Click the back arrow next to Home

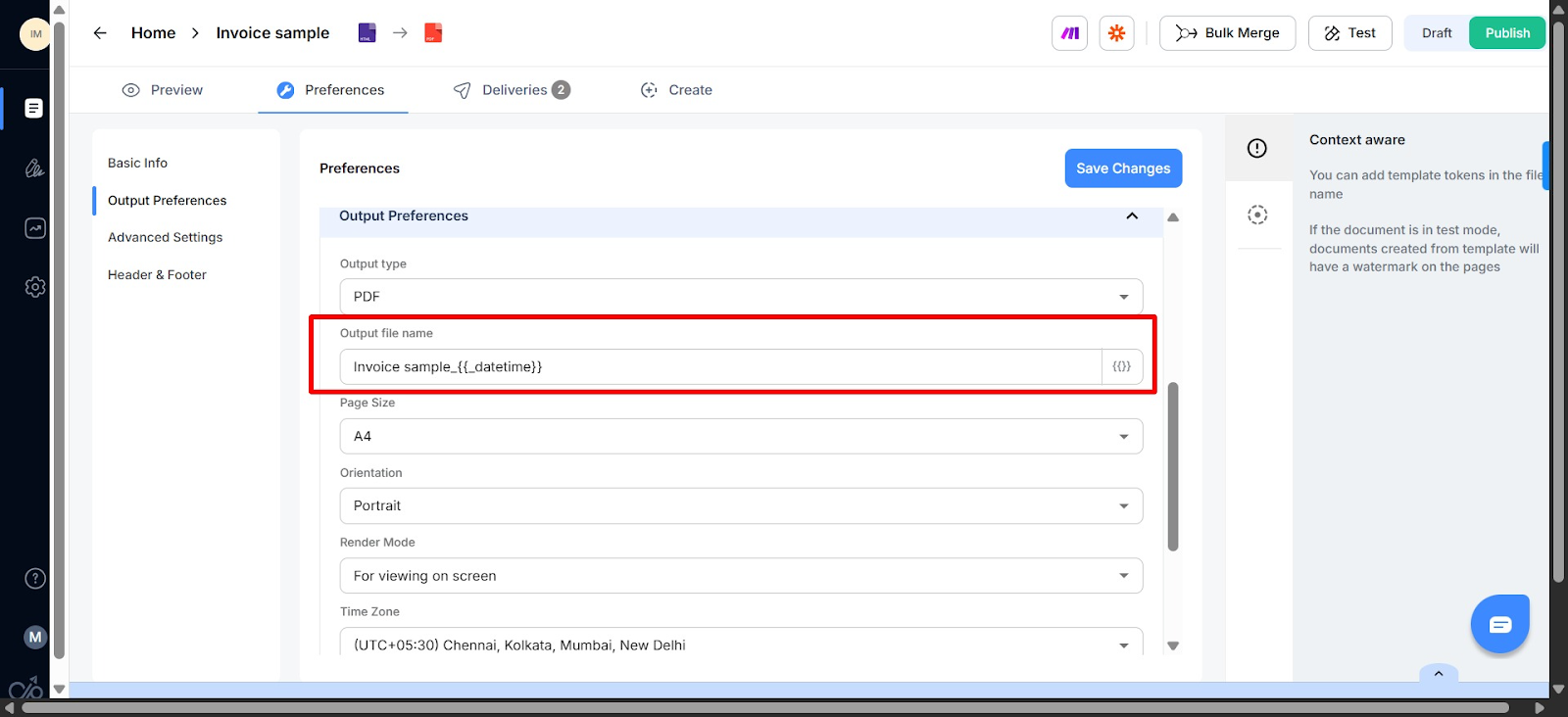click(100, 32)
